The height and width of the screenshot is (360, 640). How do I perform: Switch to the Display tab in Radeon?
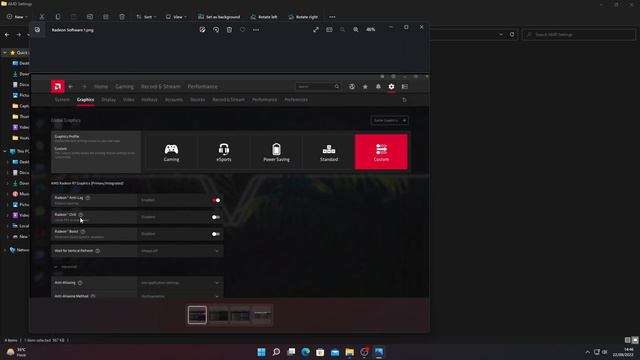click(x=109, y=100)
